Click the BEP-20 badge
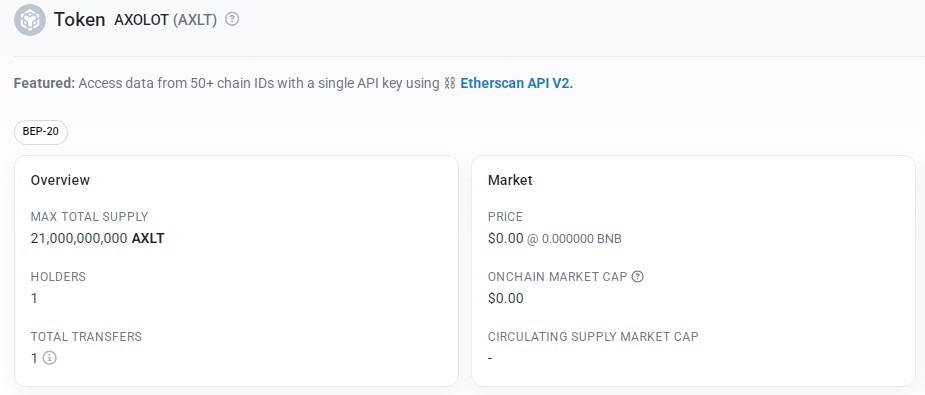The width and height of the screenshot is (925, 395). (x=41, y=132)
